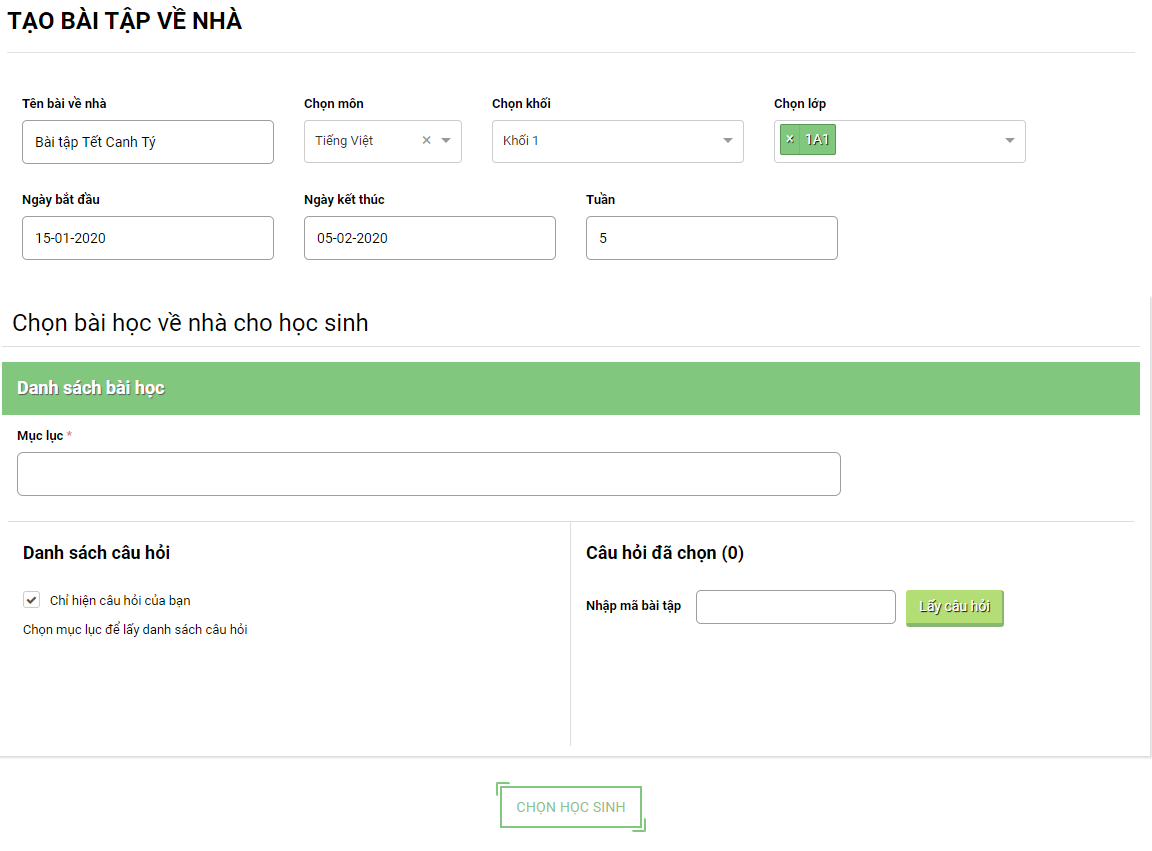The height and width of the screenshot is (851, 1152).
Task: Open the Chọn lớp dropdown arrow
Action: [x=1010, y=141]
